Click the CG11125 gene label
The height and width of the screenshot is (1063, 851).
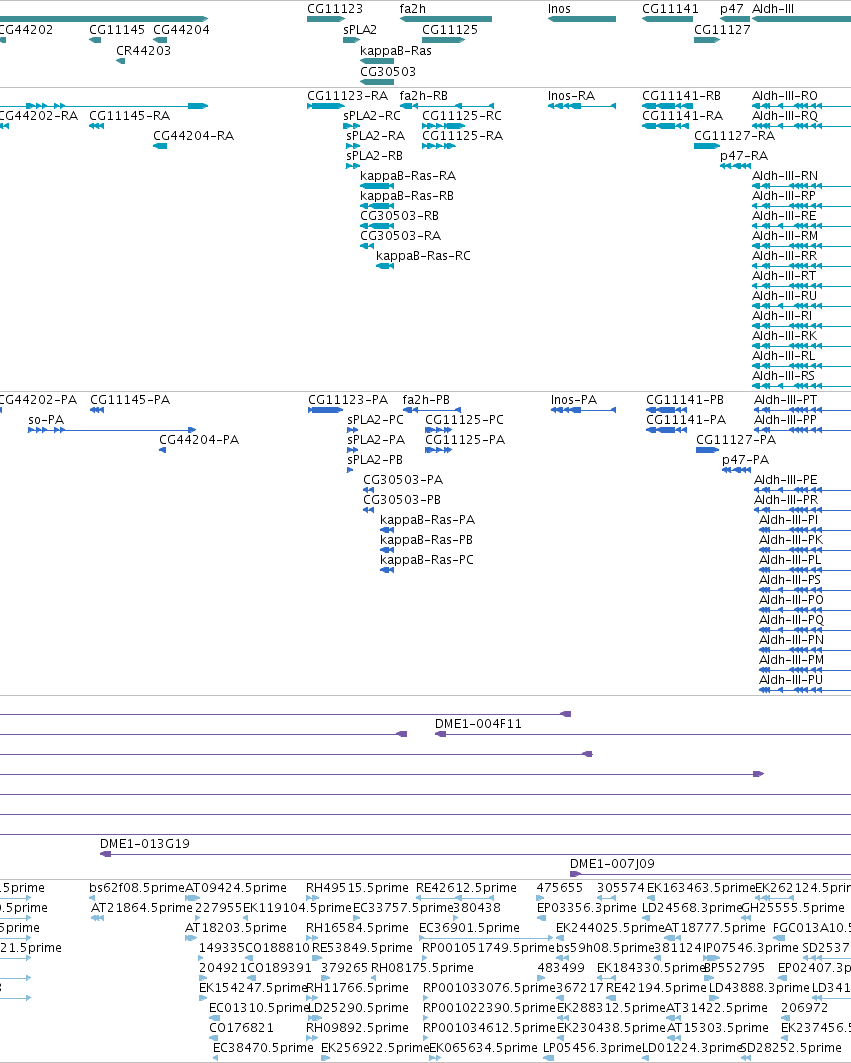coord(450,30)
